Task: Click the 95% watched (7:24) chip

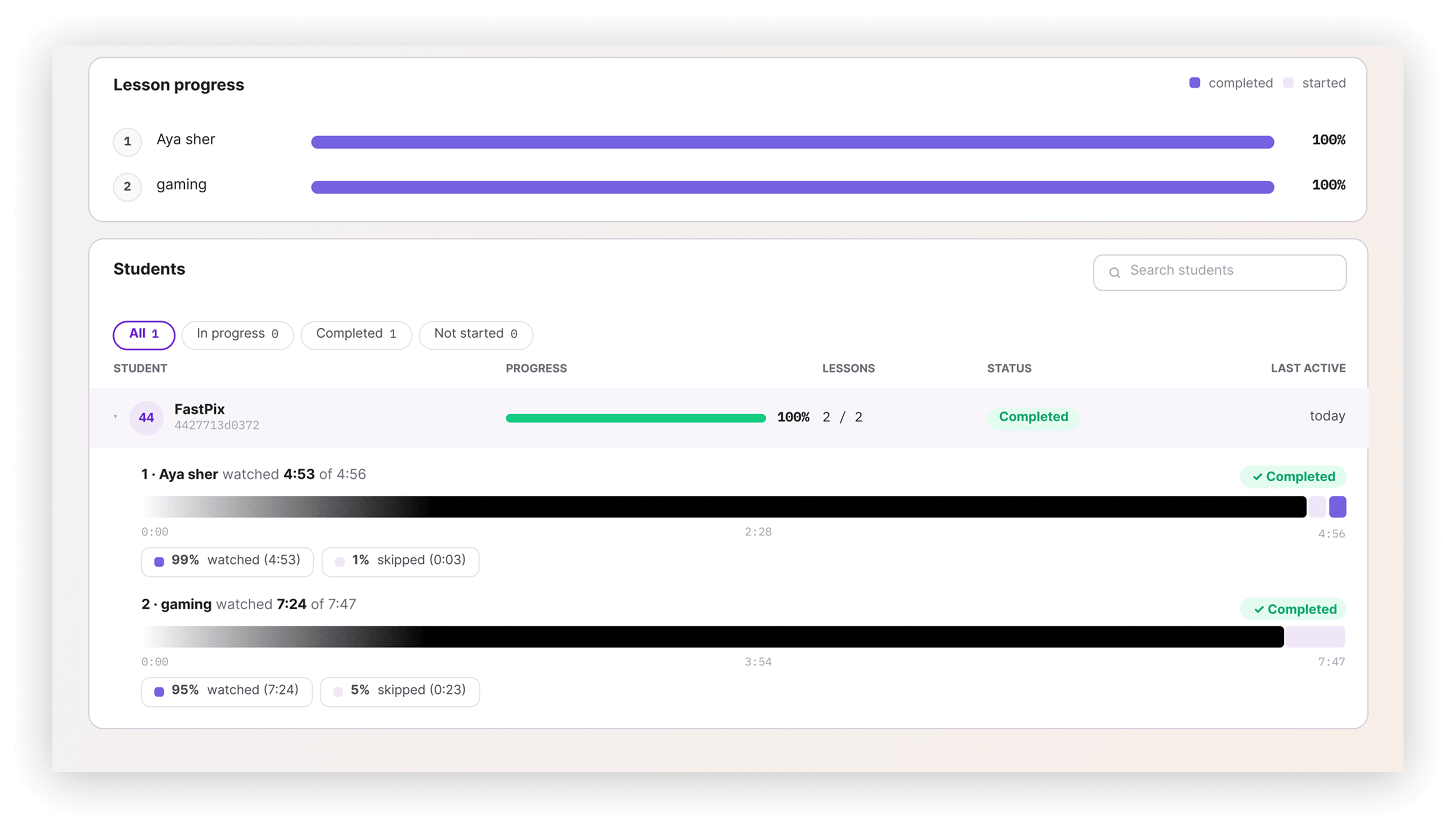Action: tap(227, 691)
